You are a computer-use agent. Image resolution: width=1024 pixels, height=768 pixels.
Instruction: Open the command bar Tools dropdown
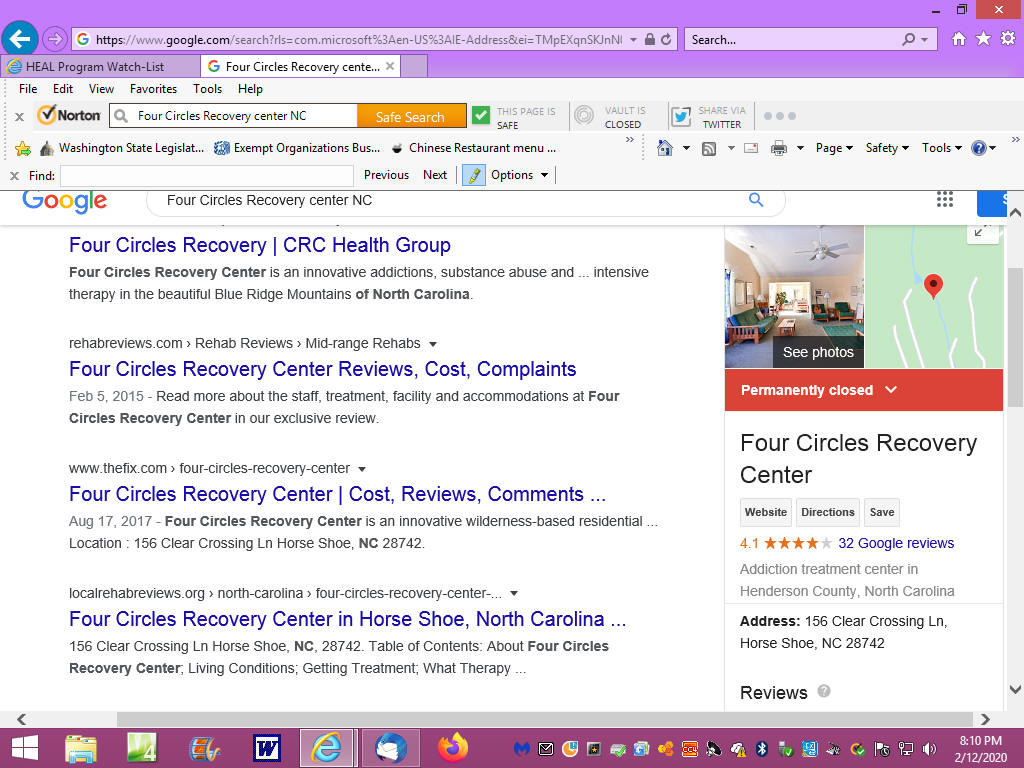[942, 148]
